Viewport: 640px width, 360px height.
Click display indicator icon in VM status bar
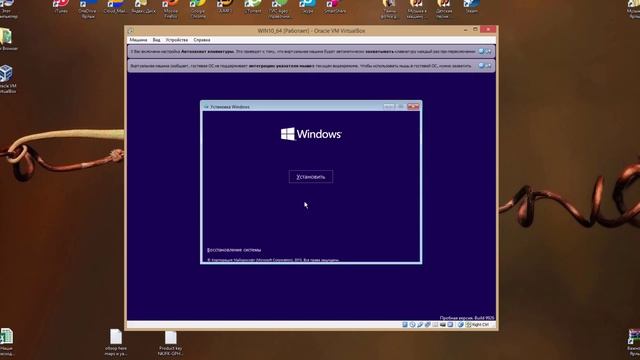tap(450, 324)
